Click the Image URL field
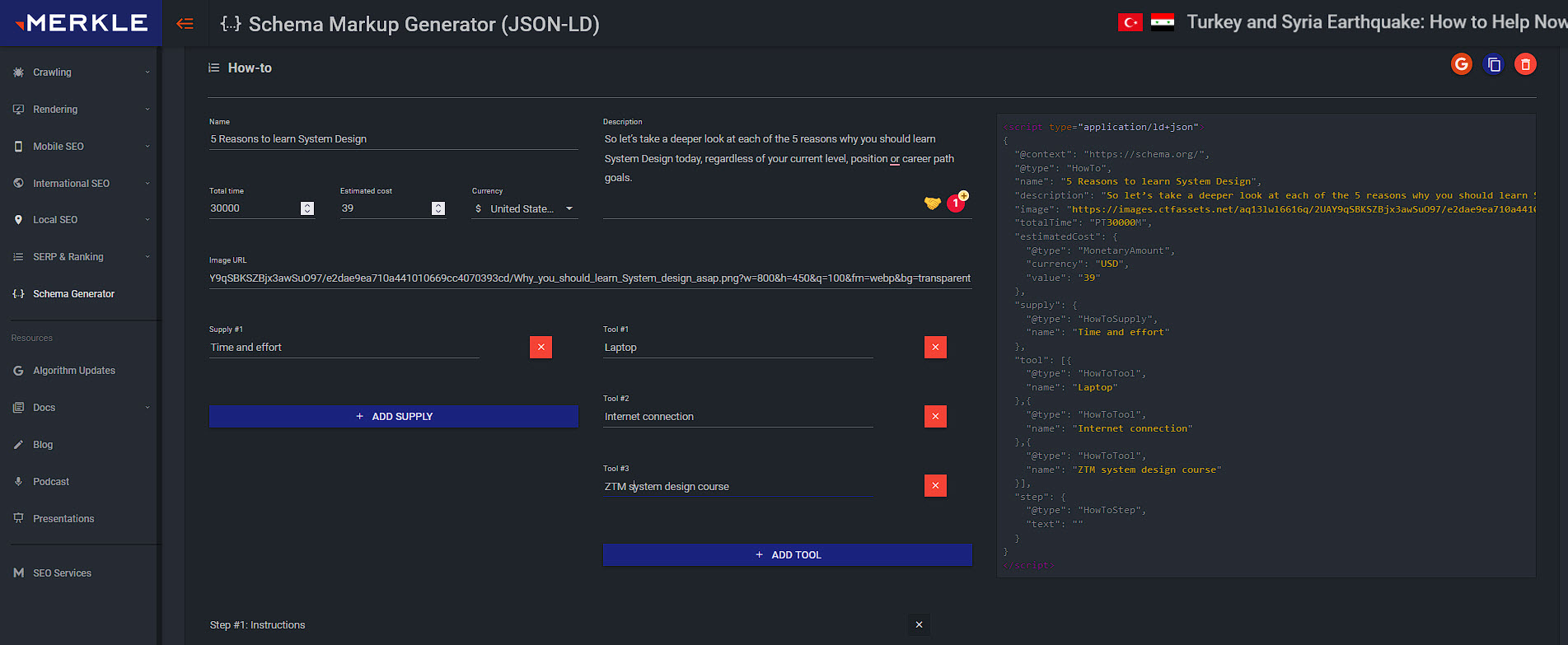Screen dimensions: 1568x645 click(590, 278)
